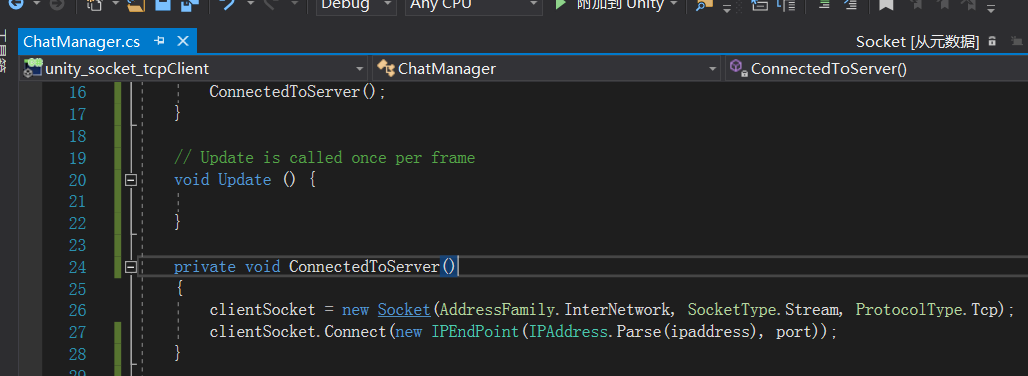The height and width of the screenshot is (376, 1028).
Task: Open the unity_socket_tcpClient project dropdown
Action: (195, 68)
